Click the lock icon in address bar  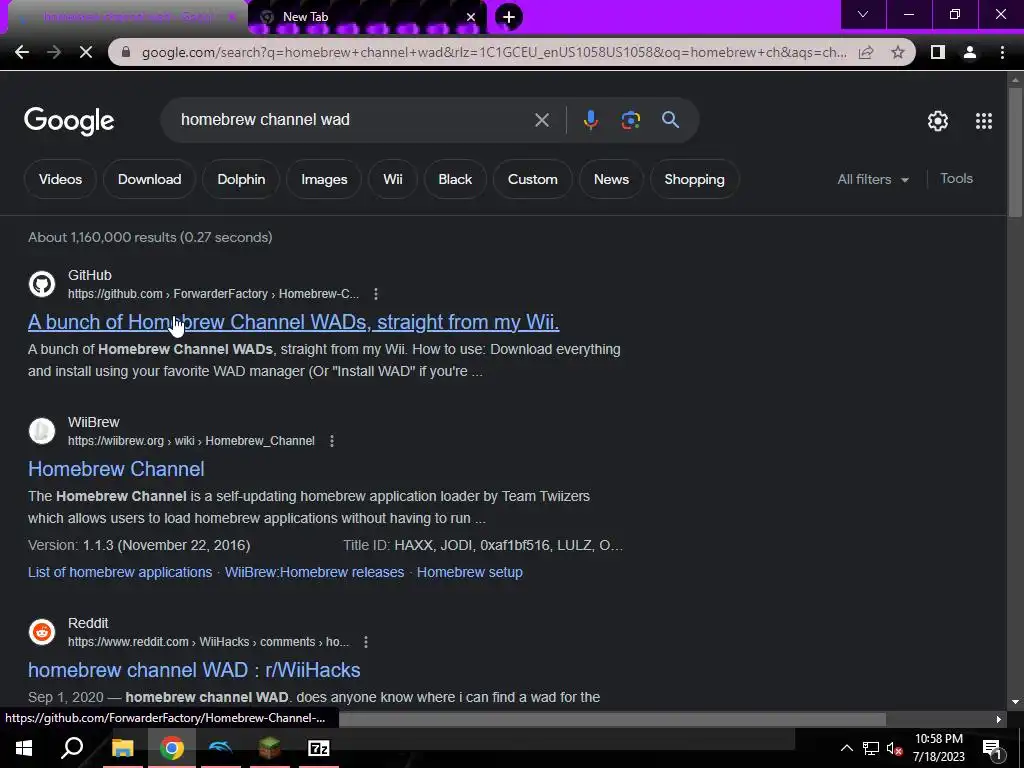126,52
